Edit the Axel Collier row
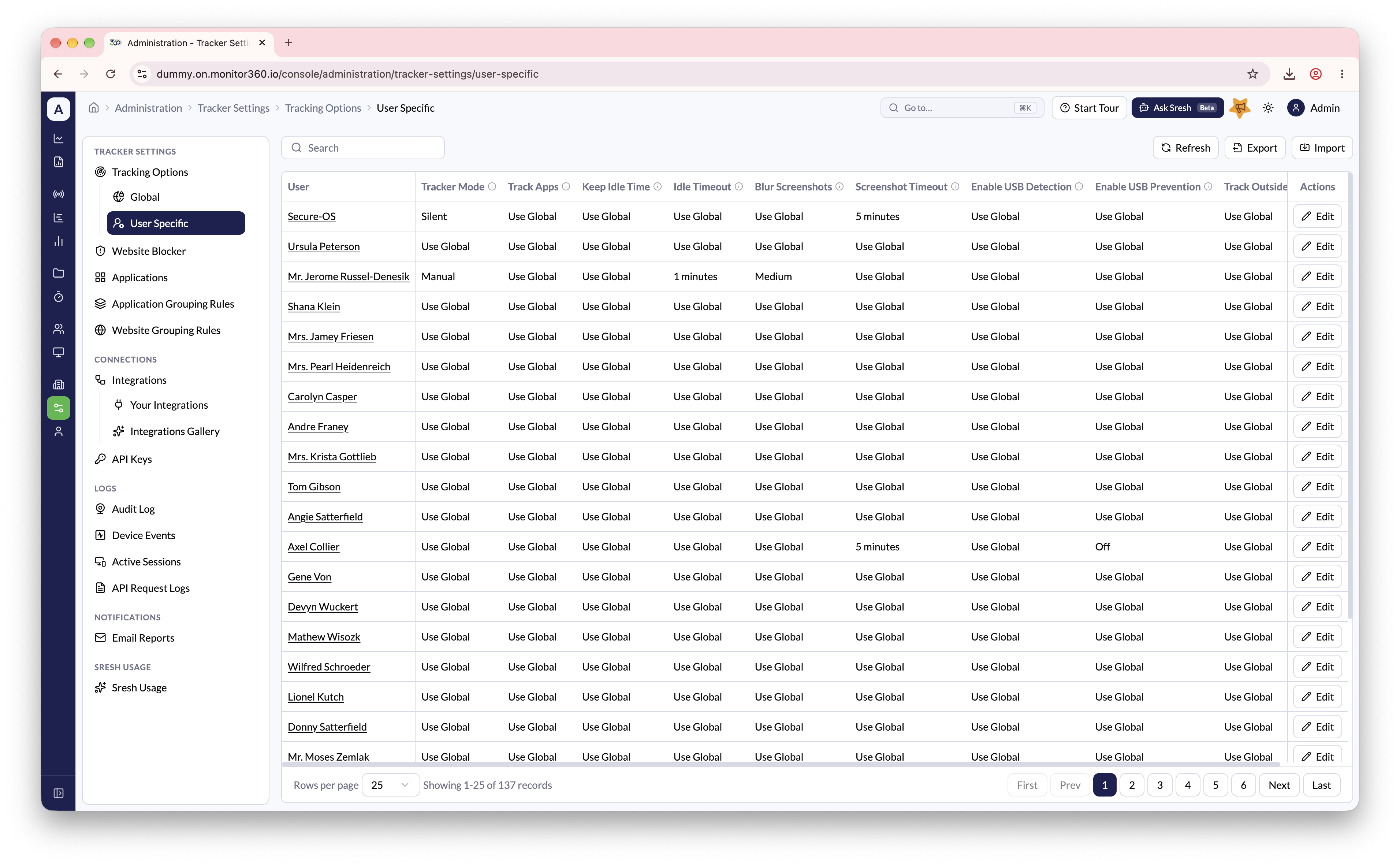 [x=1317, y=546]
